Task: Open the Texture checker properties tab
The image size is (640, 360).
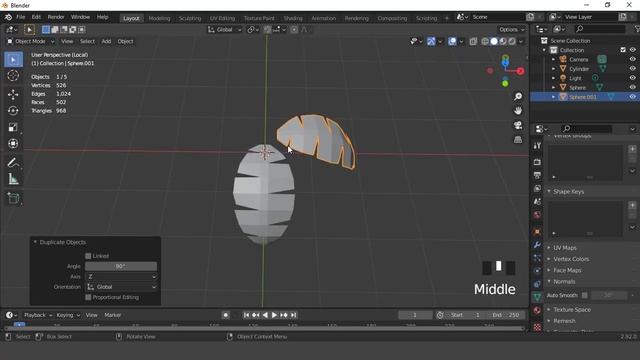Action: coord(537,327)
